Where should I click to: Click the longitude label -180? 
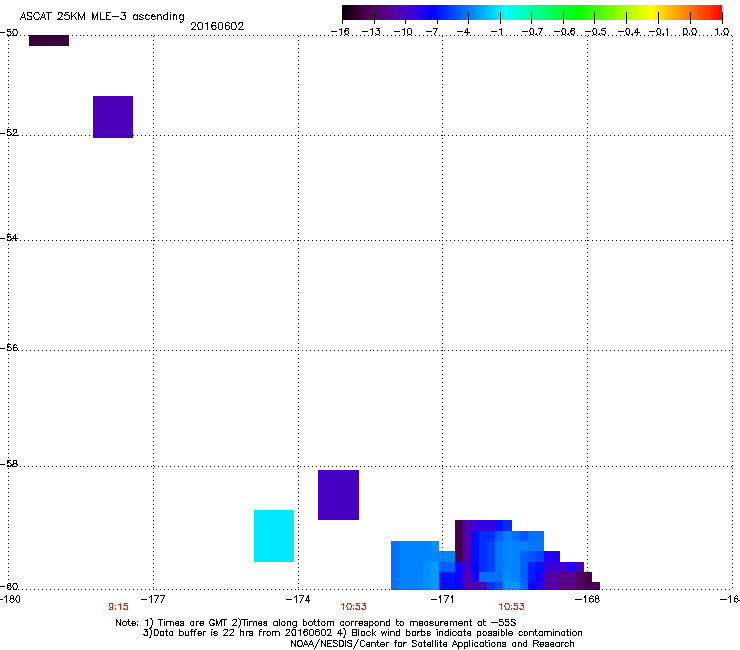(10, 599)
